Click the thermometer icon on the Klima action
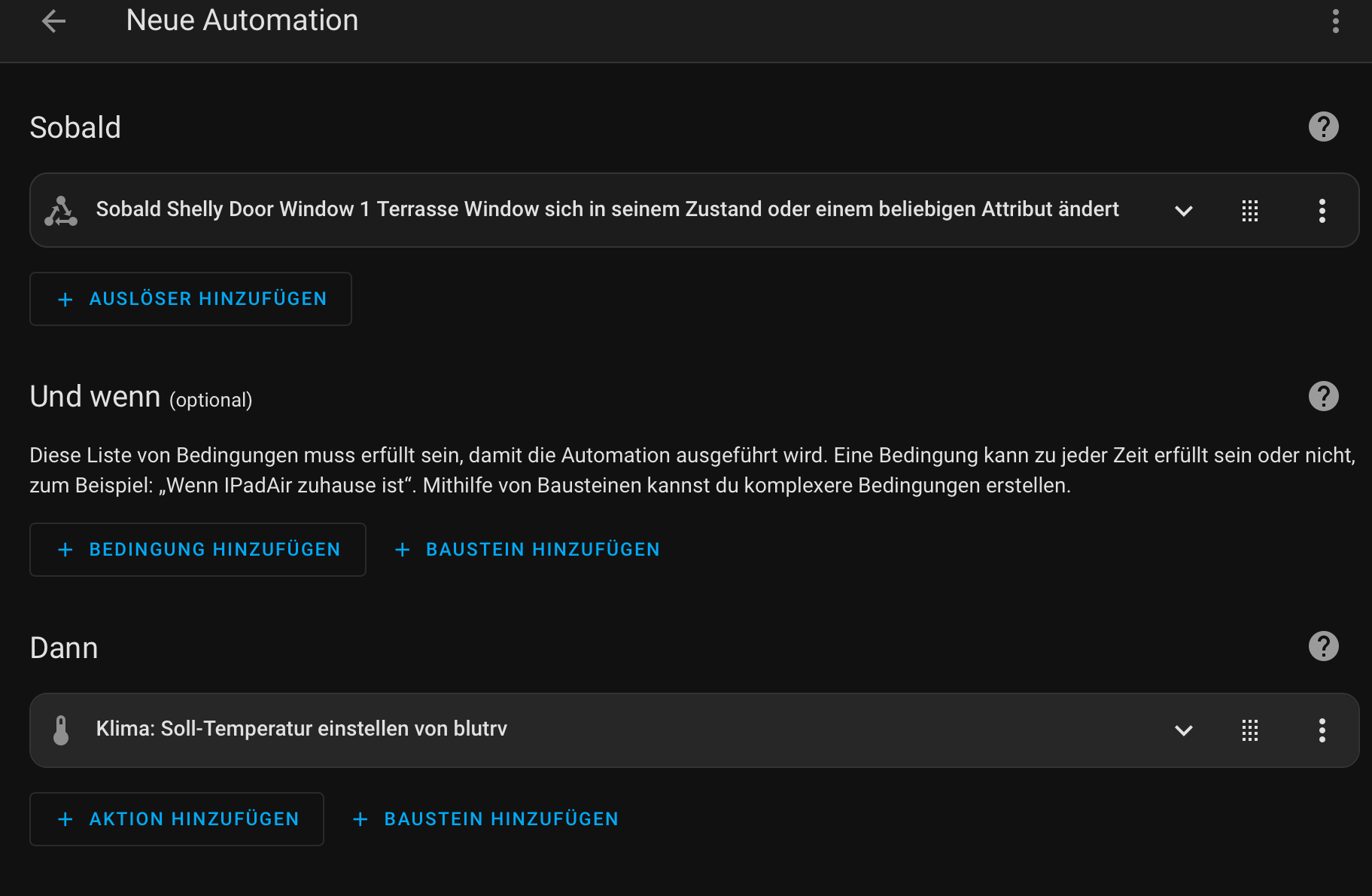Image resolution: width=1372 pixels, height=896 pixels. click(61, 730)
